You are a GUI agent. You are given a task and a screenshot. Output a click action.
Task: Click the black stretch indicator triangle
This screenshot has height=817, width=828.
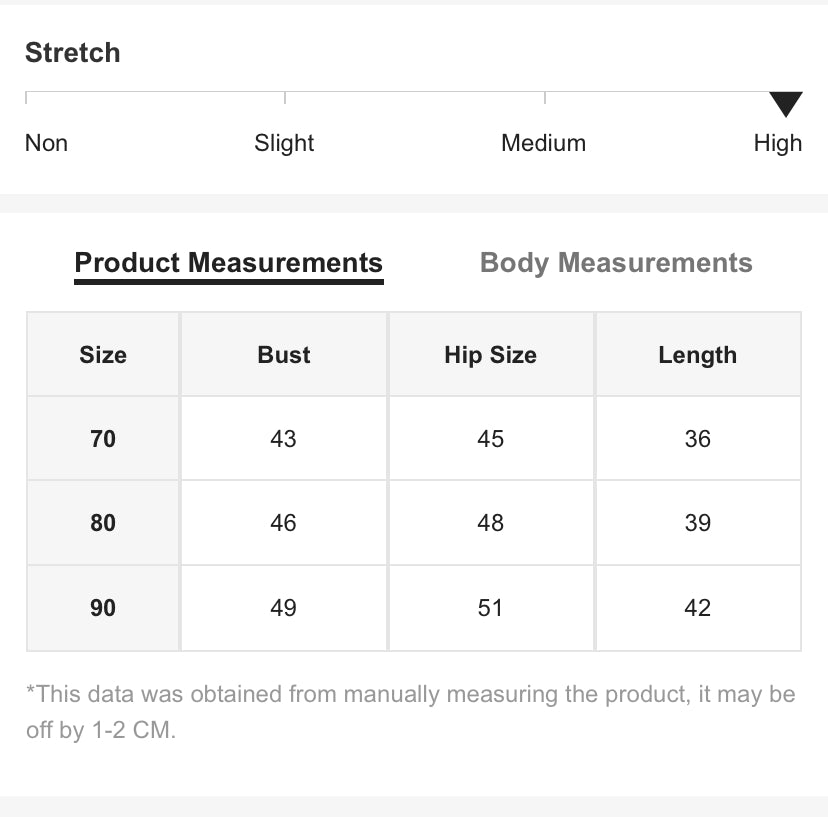pyautogui.click(x=786, y=104)
